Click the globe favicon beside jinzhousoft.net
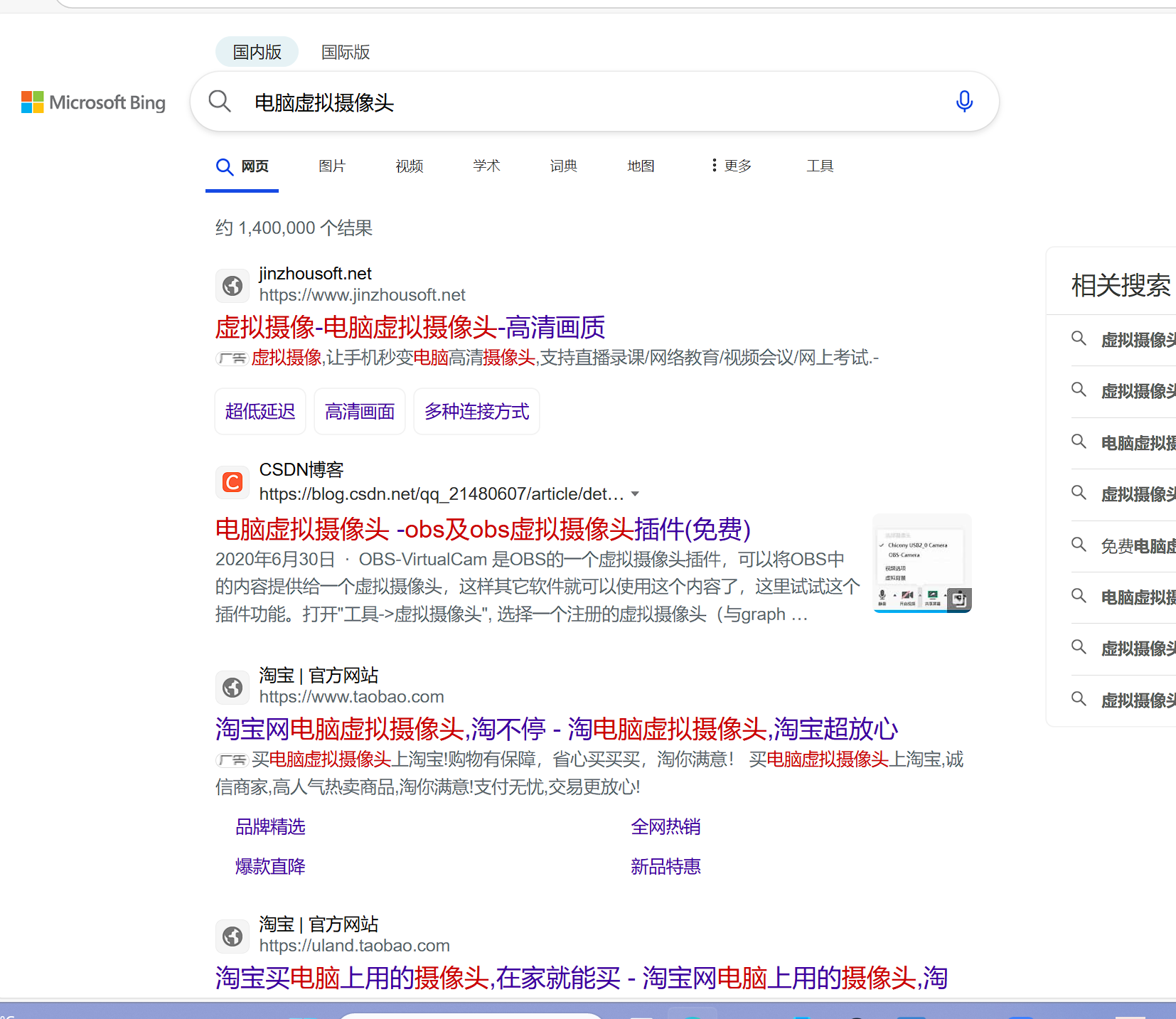1176x1019 pixels. 232,286
